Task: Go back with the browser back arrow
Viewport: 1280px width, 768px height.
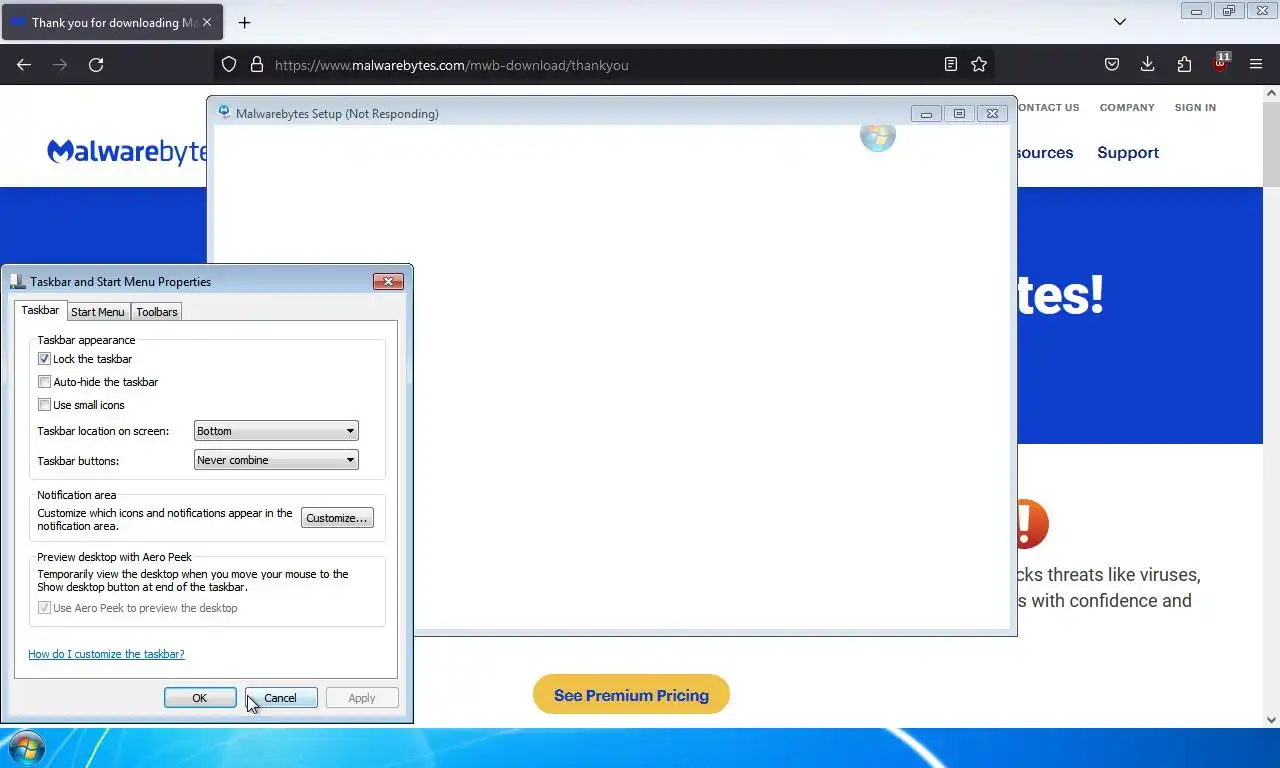Action: coord(24,64)
